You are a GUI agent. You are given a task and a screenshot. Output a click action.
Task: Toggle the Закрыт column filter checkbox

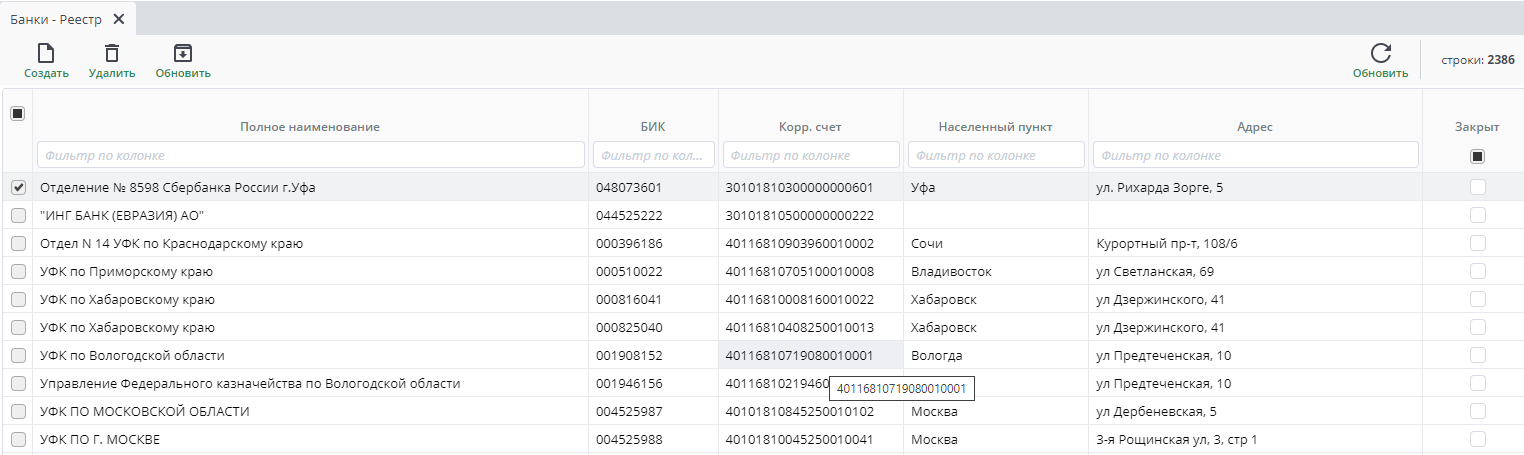coord(1477,156)
